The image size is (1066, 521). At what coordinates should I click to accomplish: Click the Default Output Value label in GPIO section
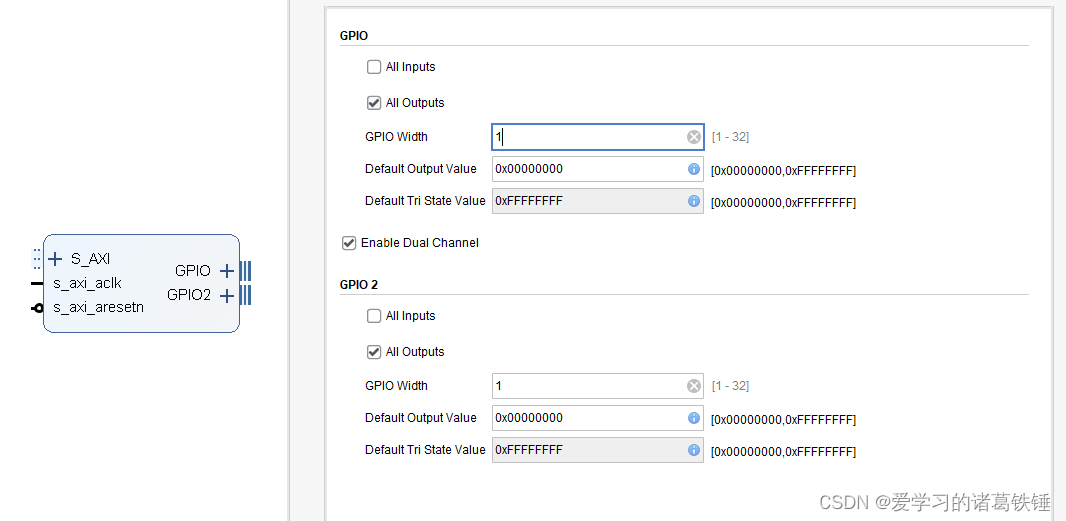pyautogui.click(x=421, y=169)
